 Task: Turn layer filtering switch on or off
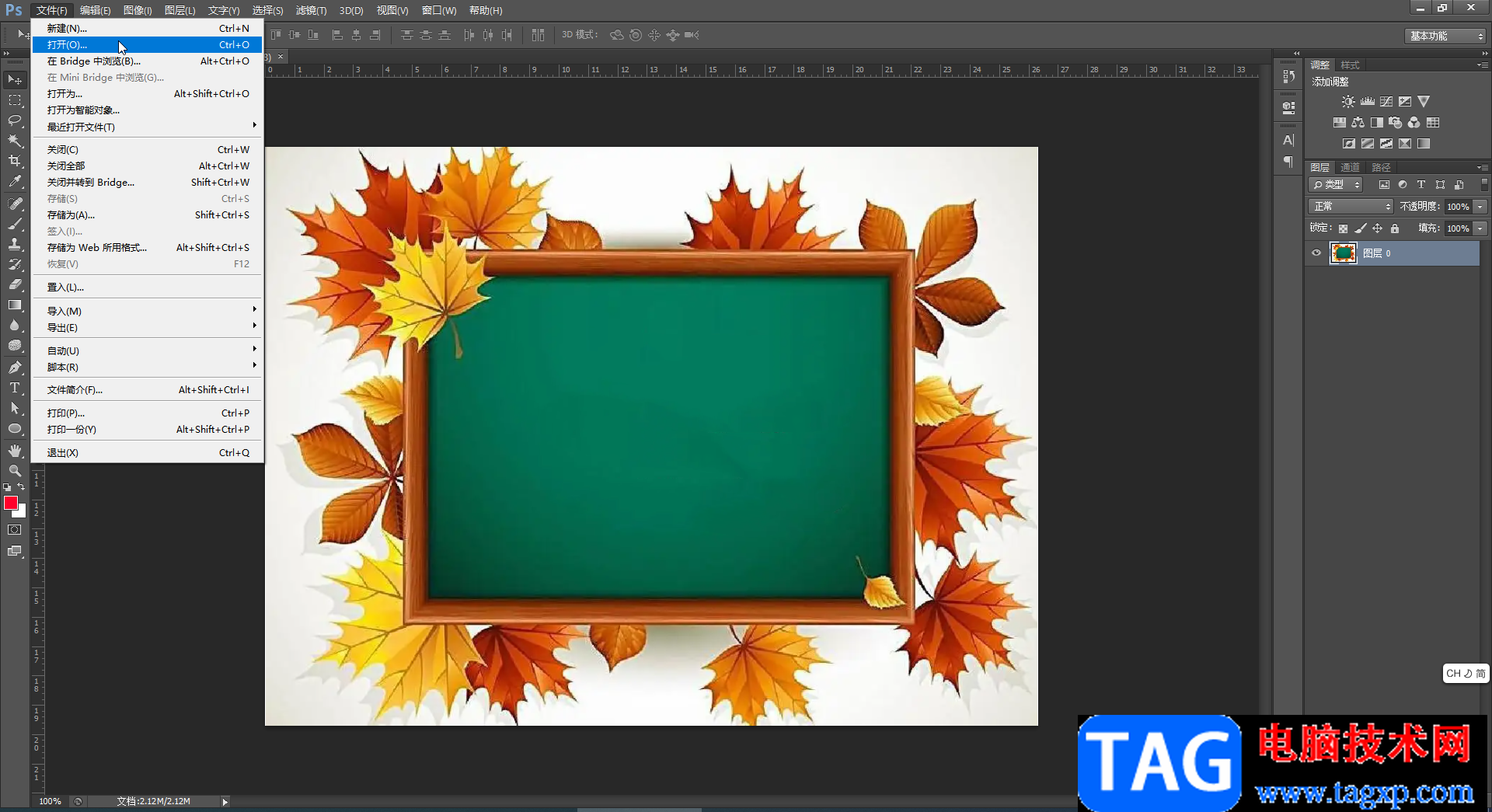click(1483, 185)
